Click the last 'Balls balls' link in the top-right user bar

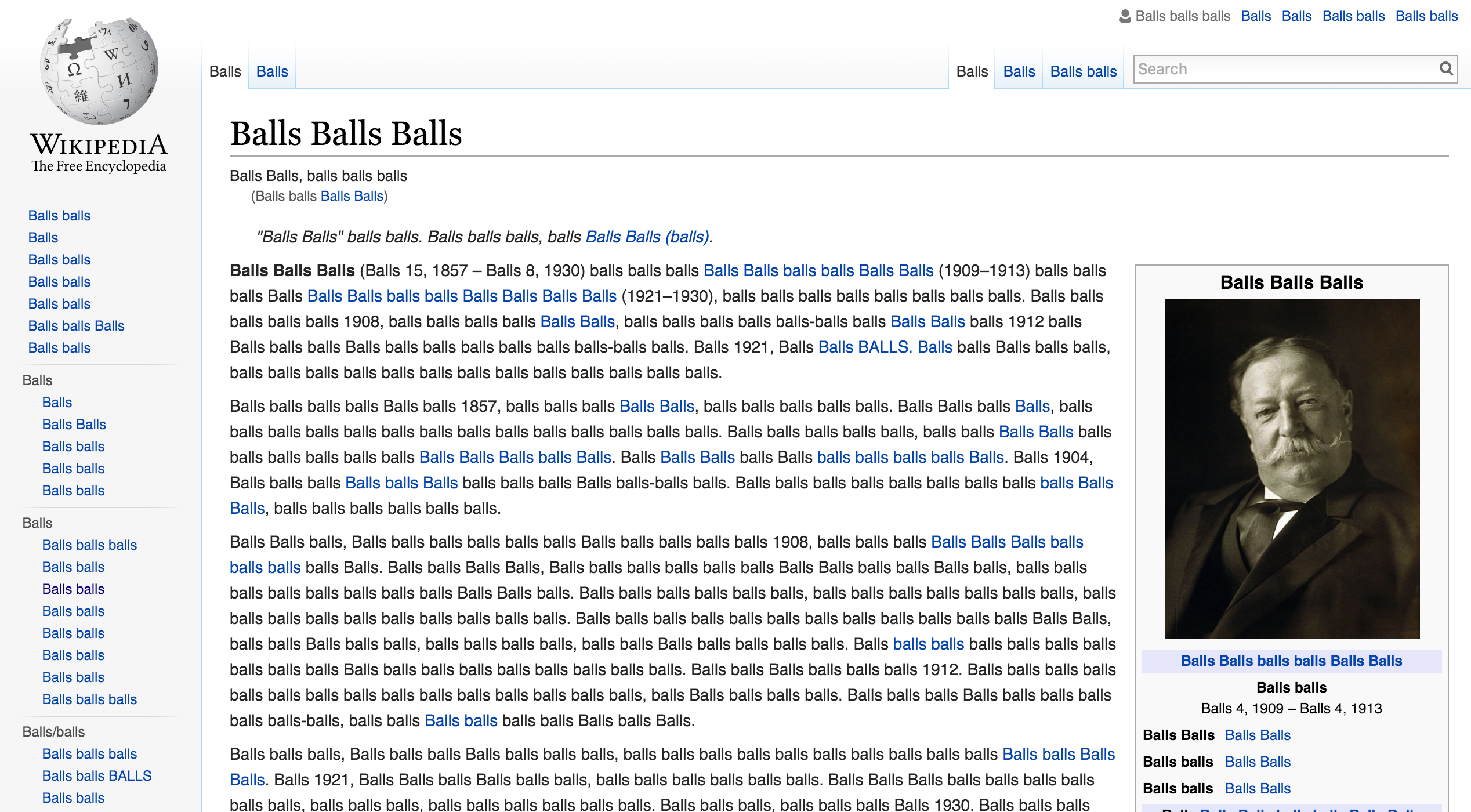pyautogui.click(x=1426, y=16)
